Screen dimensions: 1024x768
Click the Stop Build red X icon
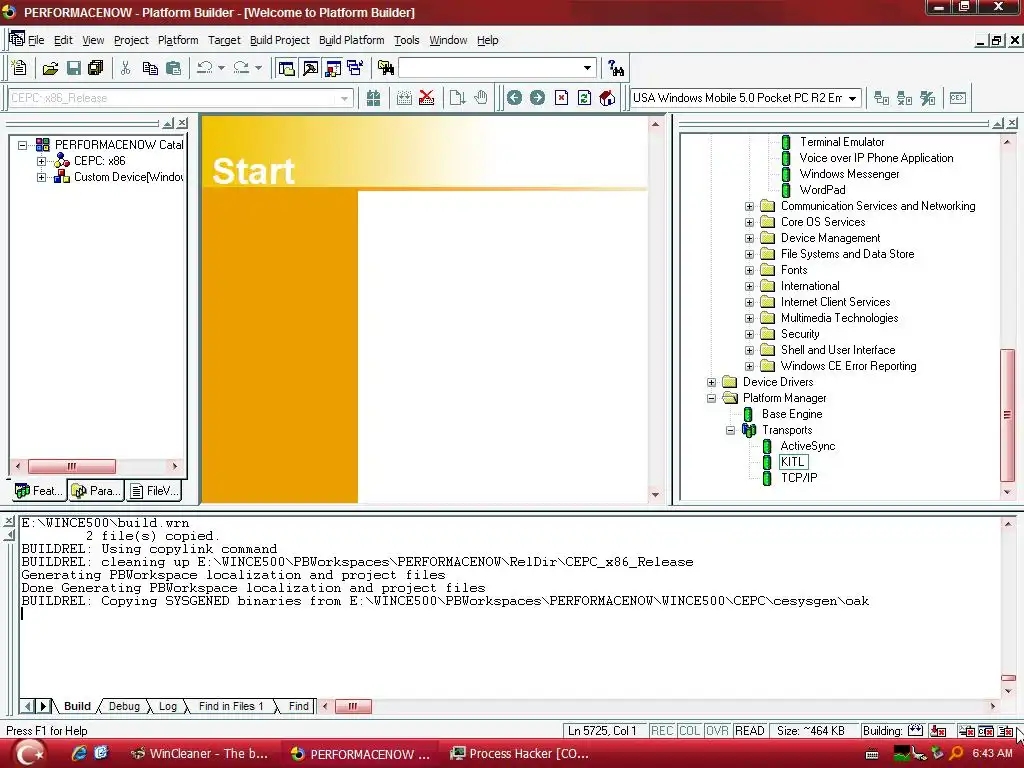(x=426, y=98)
